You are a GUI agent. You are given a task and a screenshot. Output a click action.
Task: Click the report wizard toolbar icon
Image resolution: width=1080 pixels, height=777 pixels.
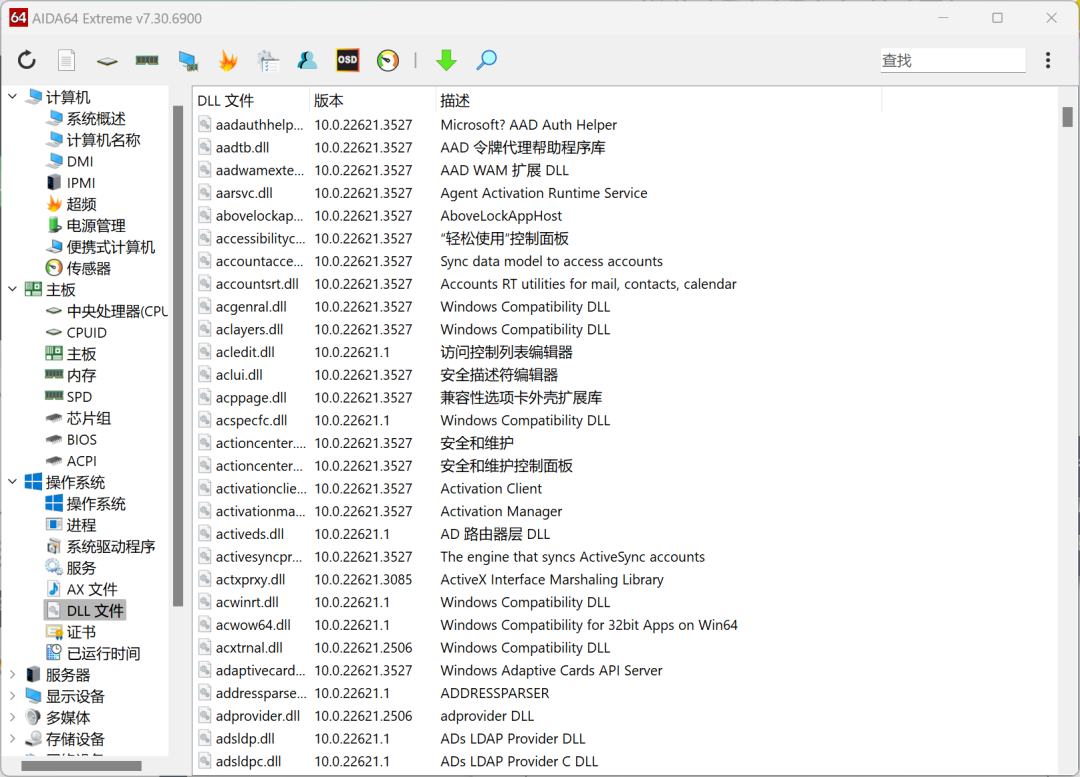click(x=268, y=61)
